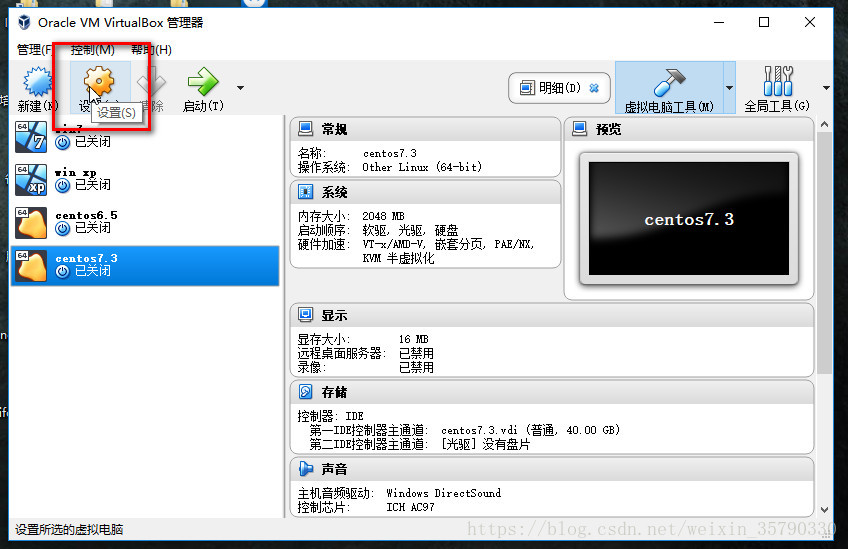Click the Audio (声音) speaker icon
Screen dimensions: 848x549
306,468
